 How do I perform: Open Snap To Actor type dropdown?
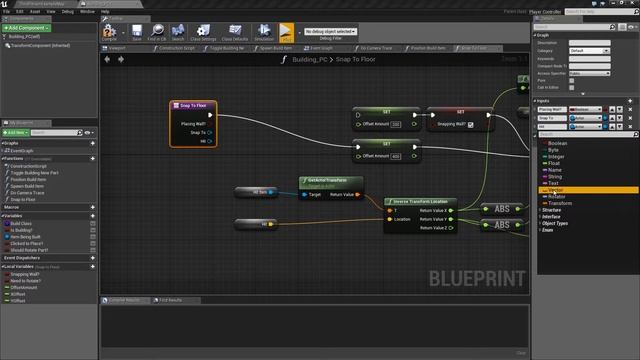click(585, 118)
